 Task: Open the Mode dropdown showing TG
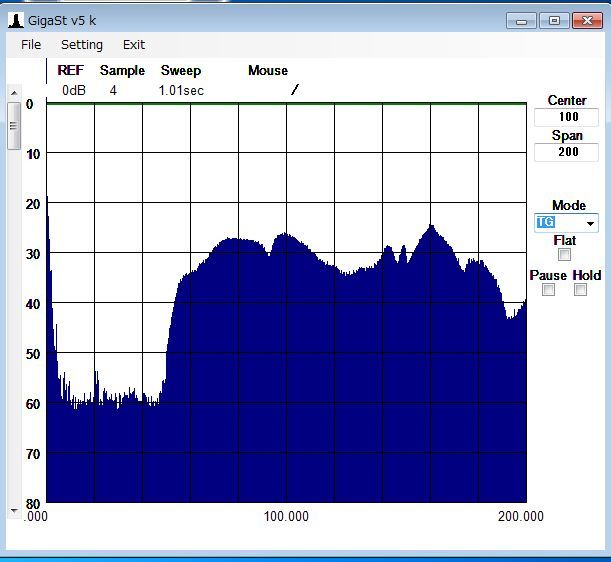pos(566,223)
